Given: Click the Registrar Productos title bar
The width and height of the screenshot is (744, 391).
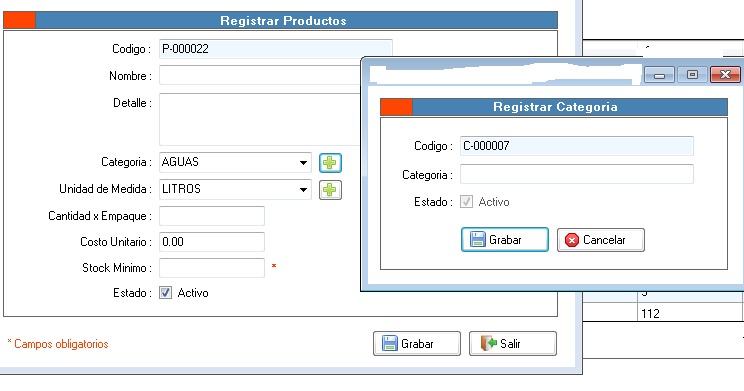Looking at the screenshot, I should pos(280,20).
